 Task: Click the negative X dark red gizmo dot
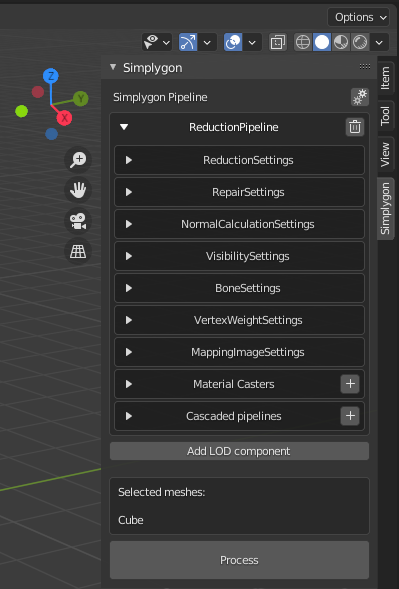click(38, 92)
